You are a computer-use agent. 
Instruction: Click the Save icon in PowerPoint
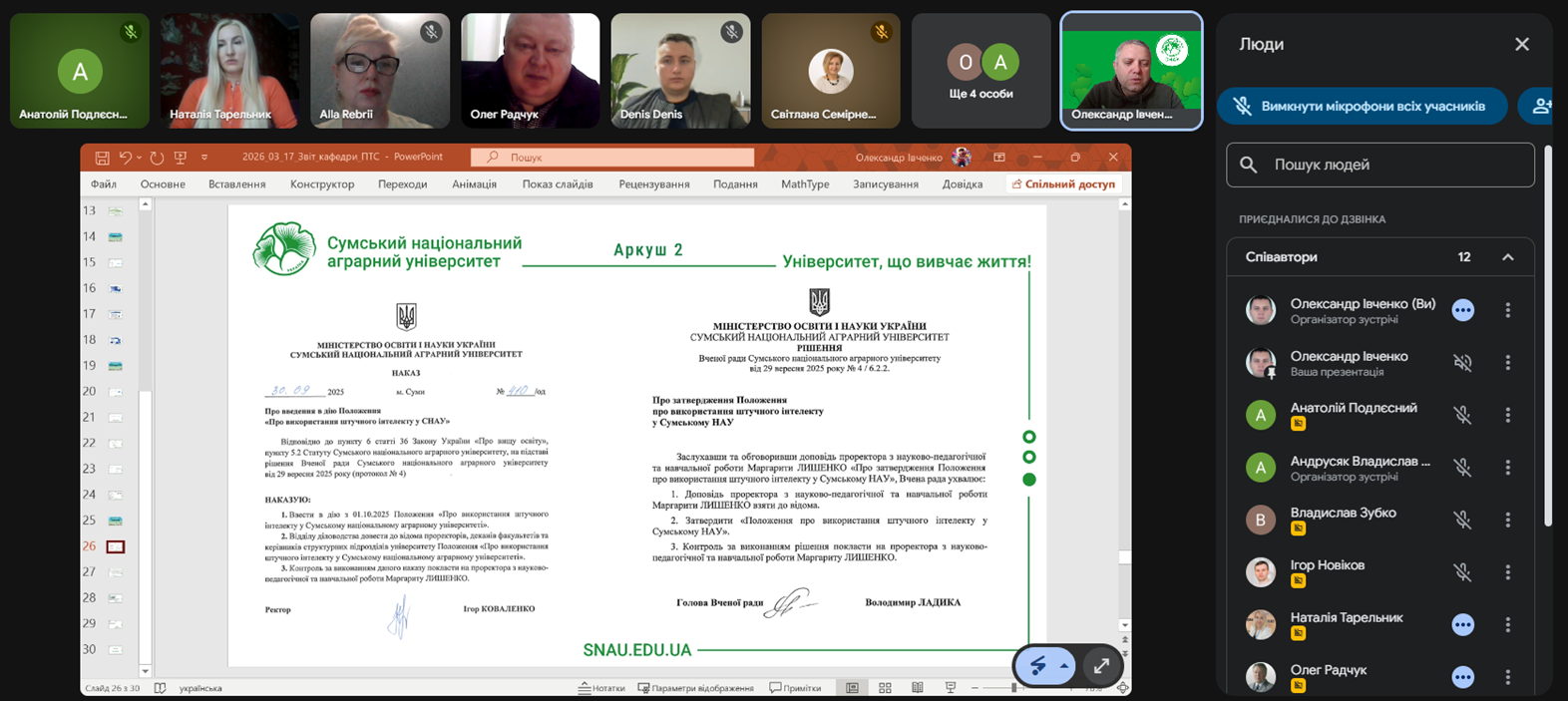click(x=102, y=158)
